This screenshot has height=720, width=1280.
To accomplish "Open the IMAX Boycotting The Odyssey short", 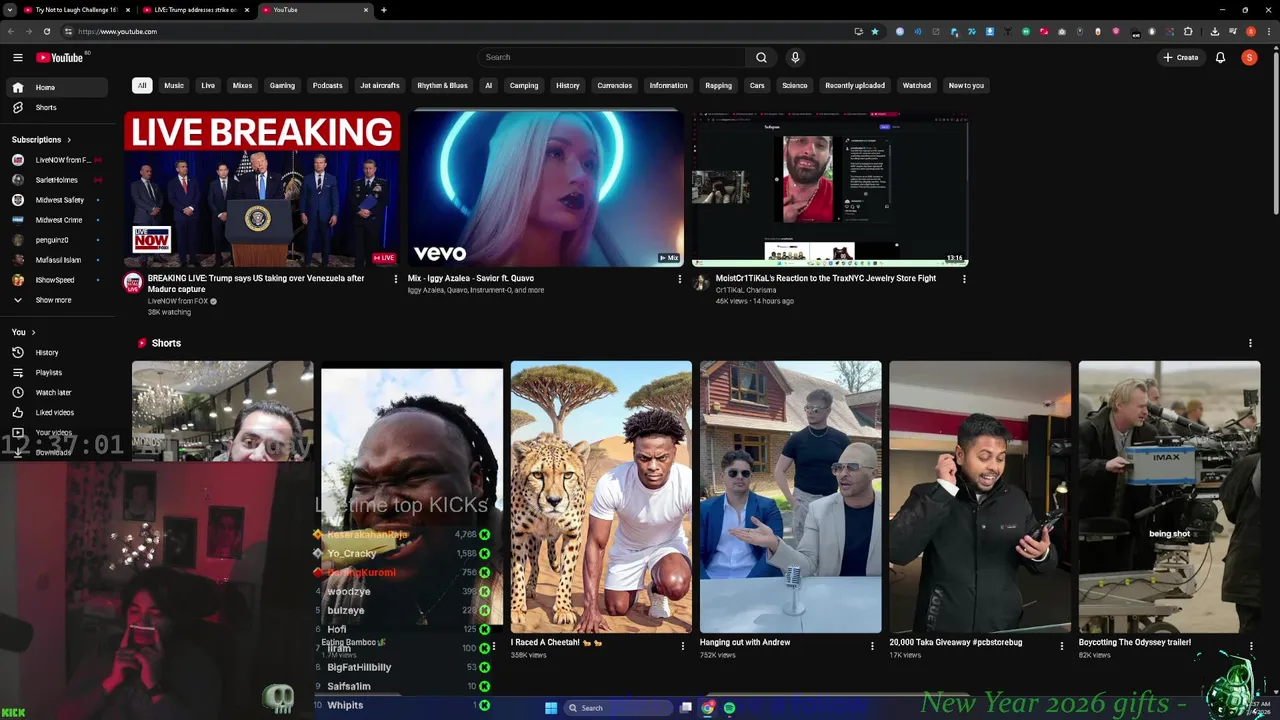I will tap(1169, 497).
